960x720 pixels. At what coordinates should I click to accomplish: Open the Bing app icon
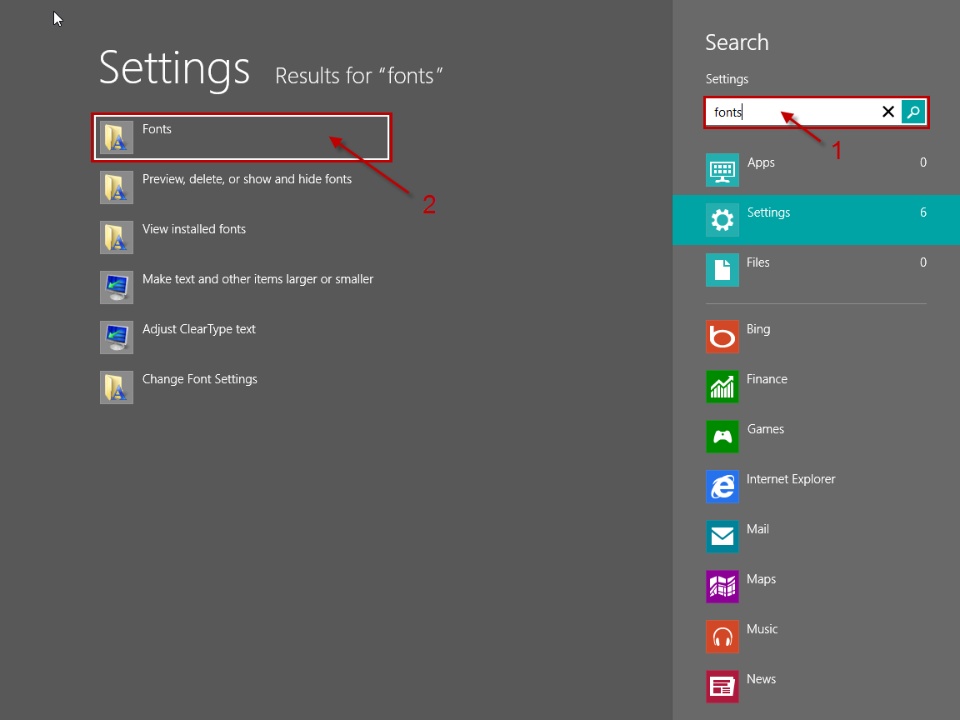(x=722, y=337)
